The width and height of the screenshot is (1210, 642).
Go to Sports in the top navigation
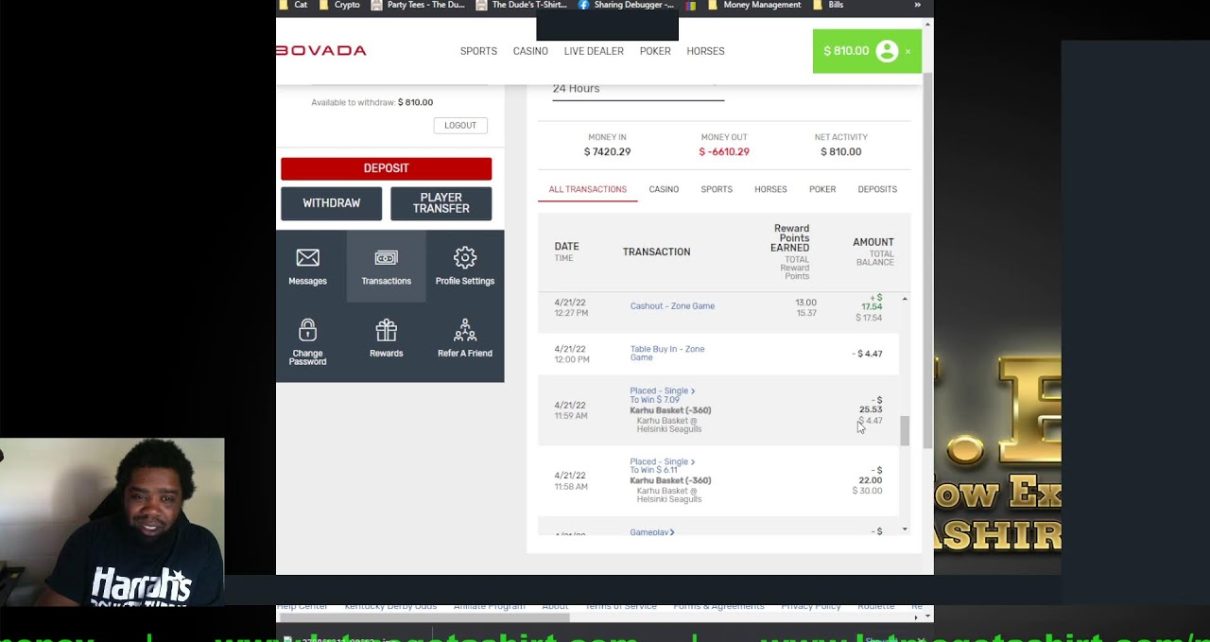point(478,51)
